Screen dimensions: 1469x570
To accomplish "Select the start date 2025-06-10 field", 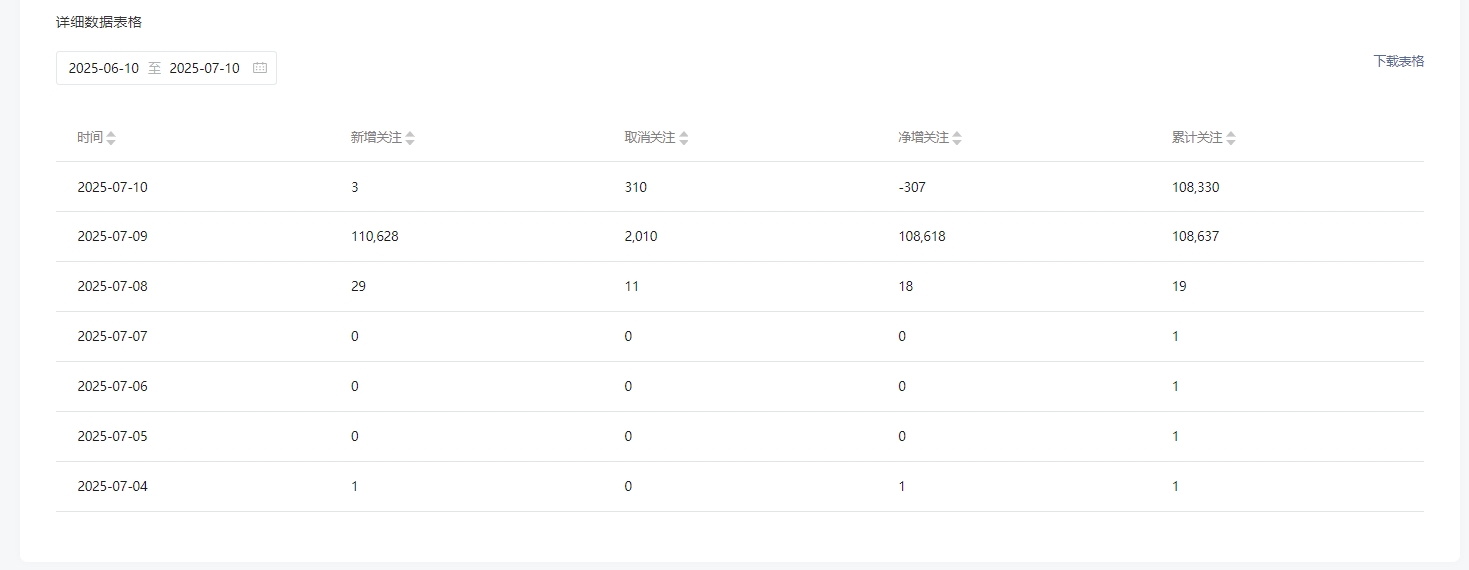I will 104,68.
